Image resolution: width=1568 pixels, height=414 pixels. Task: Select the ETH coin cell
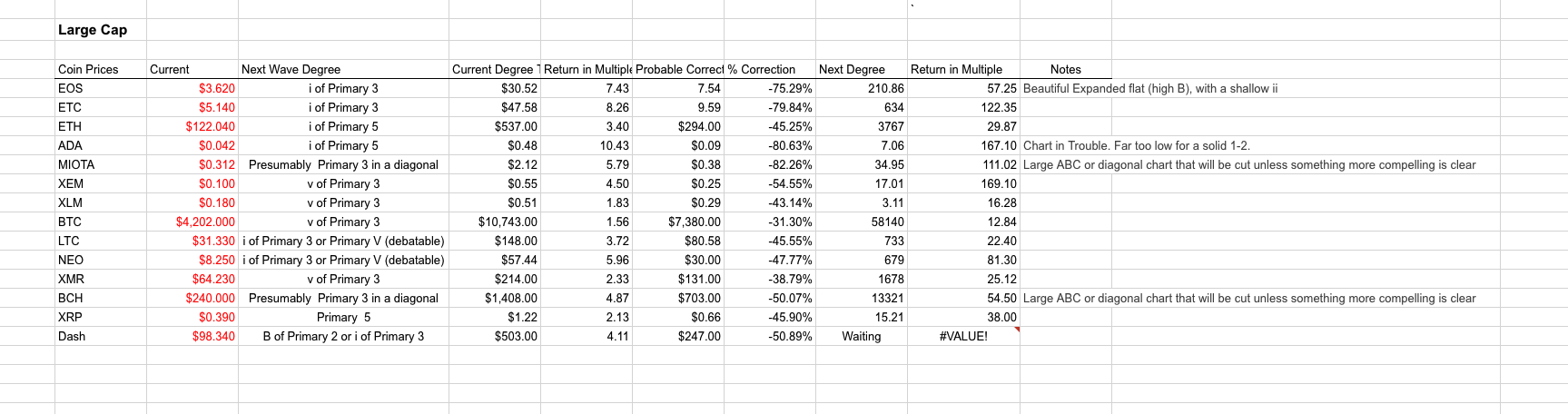pos(101,126)
